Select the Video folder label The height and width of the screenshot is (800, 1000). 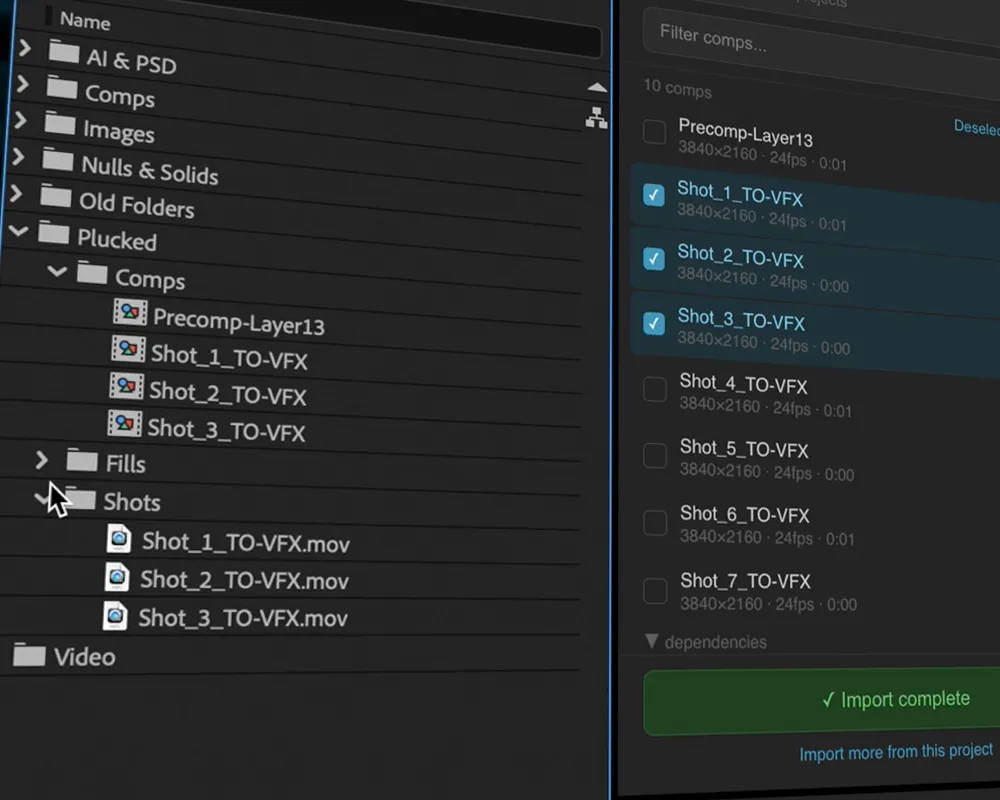pyautogui.click(x=84, y=656)
